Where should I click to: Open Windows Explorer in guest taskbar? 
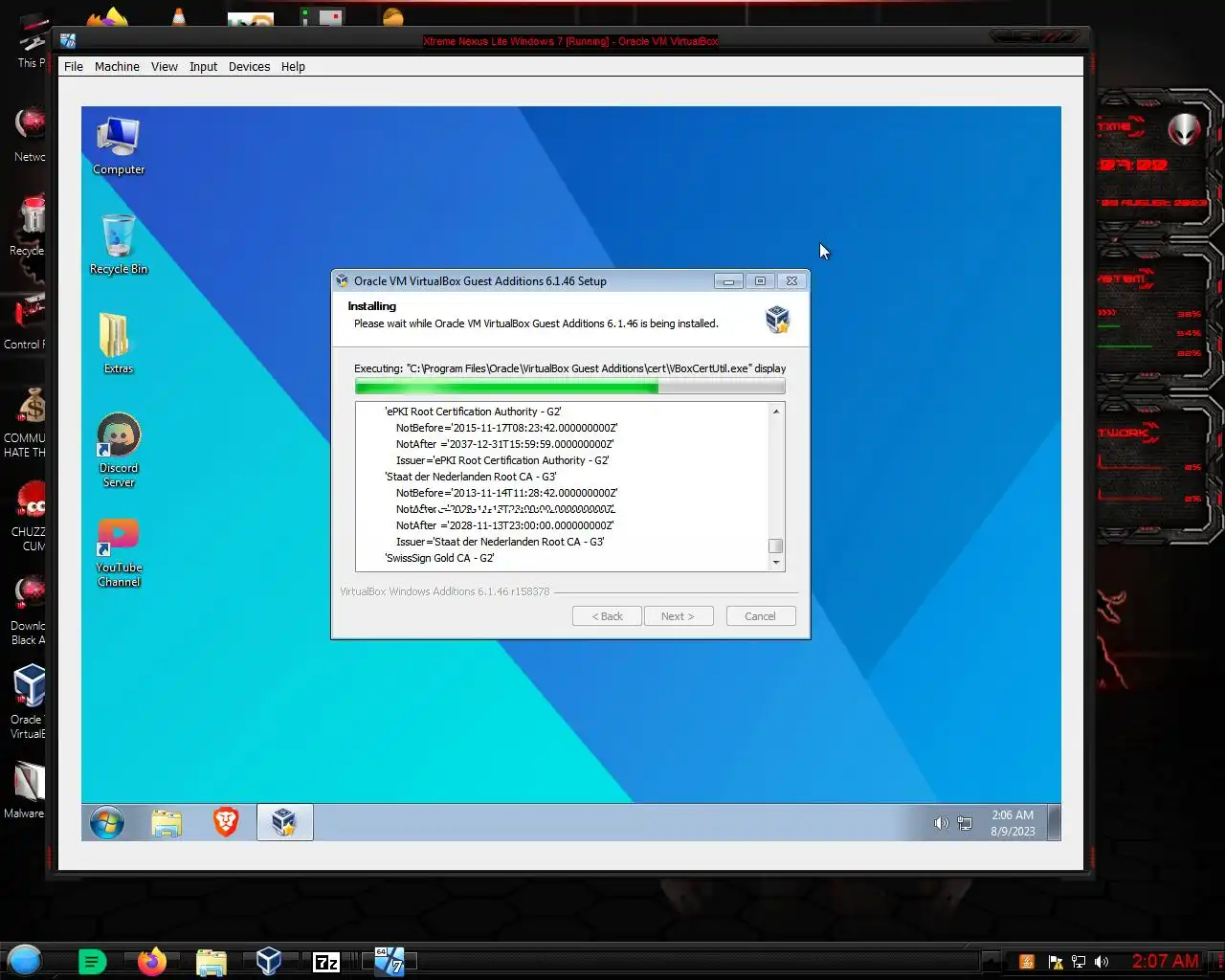tap(167, 823)
